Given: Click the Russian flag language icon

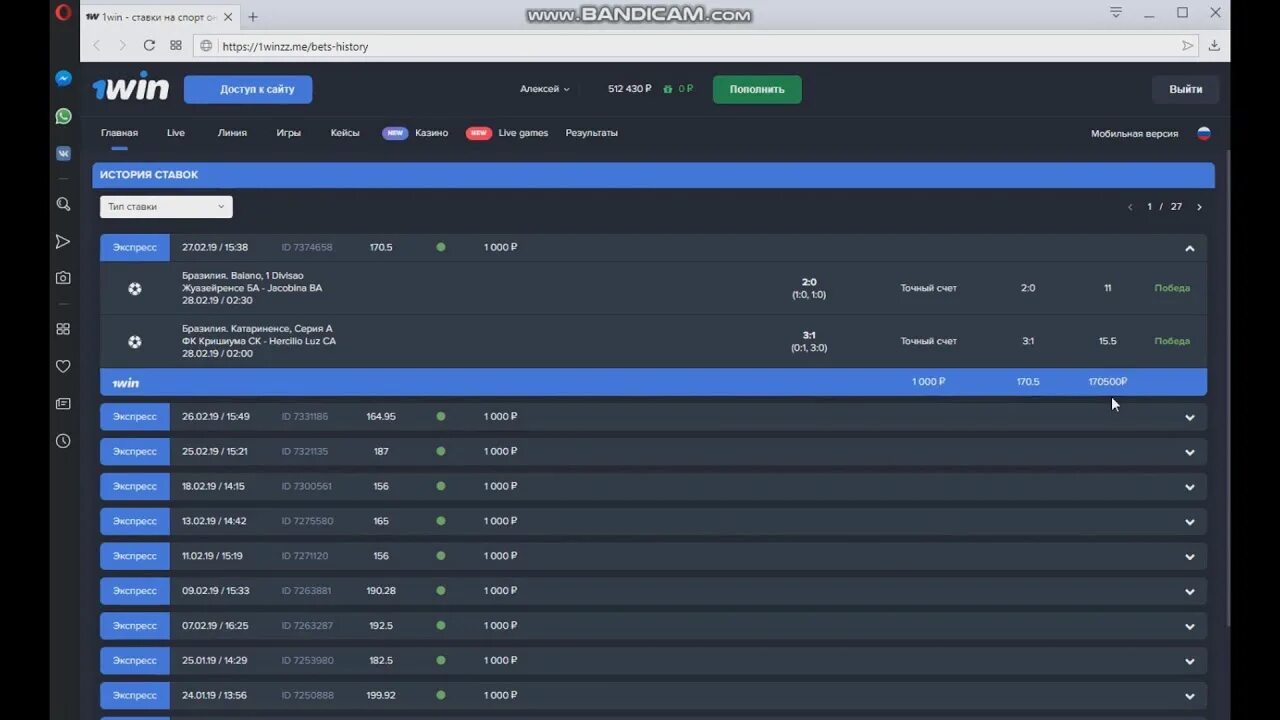Looking at the screenshot, I should [1204, 133].
